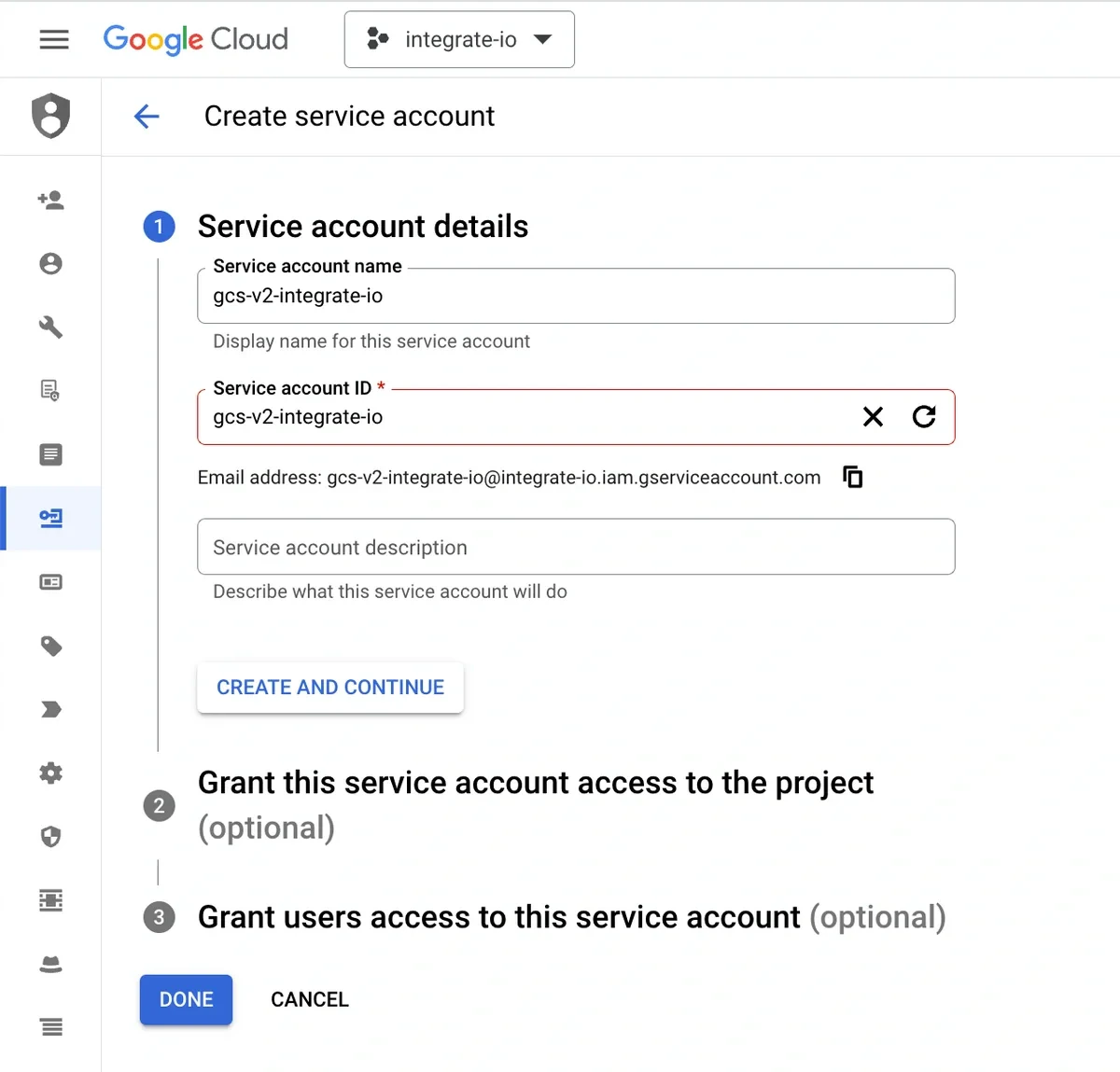The width and height of the screenshot is (1120, 1072).
Task: Select the Service Accounts key icon in sidebar
Action: point(50,519)
